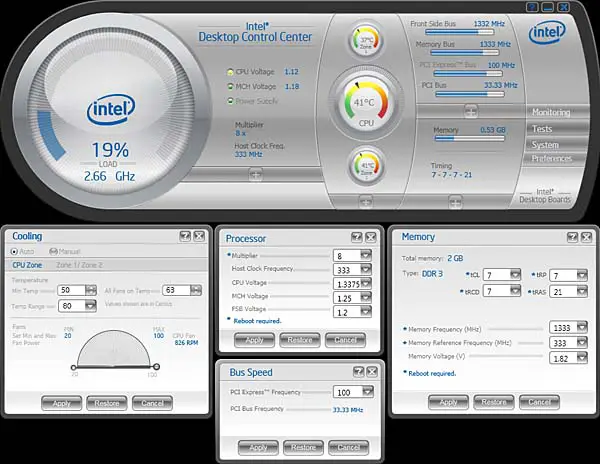Screen dimensions: 600x464
Task: Open Memory Voltage dropdown showing 1.82
Action: [x=582, y=358]
